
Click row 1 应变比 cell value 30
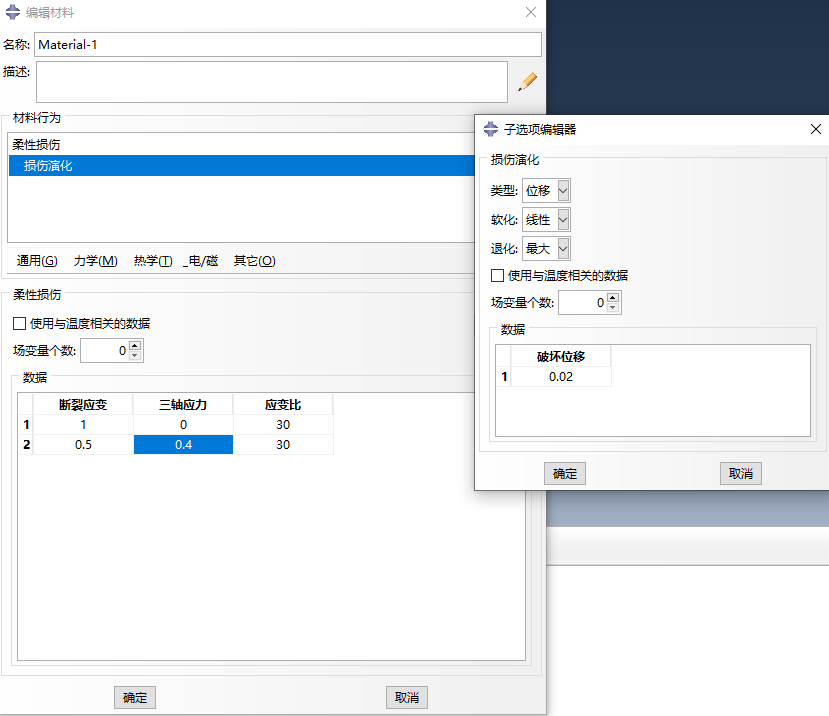click(283, 425)
